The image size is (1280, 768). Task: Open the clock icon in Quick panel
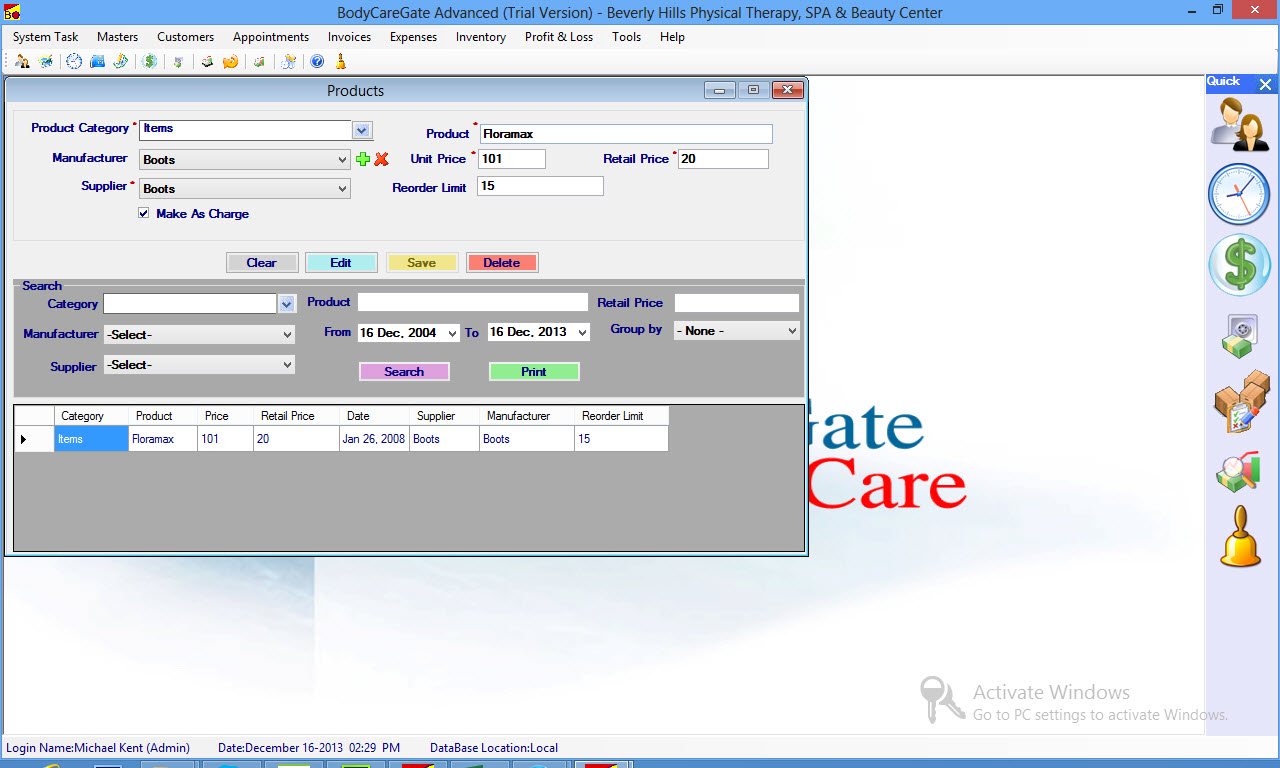[x=1239, y=194]
